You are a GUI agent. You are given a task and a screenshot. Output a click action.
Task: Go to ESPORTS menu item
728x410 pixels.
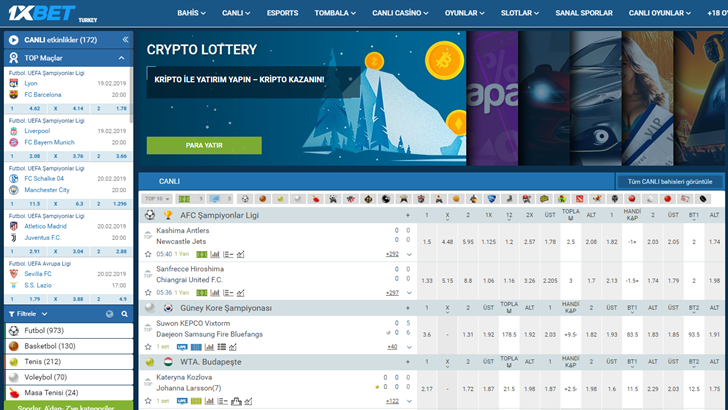[282, 13]
